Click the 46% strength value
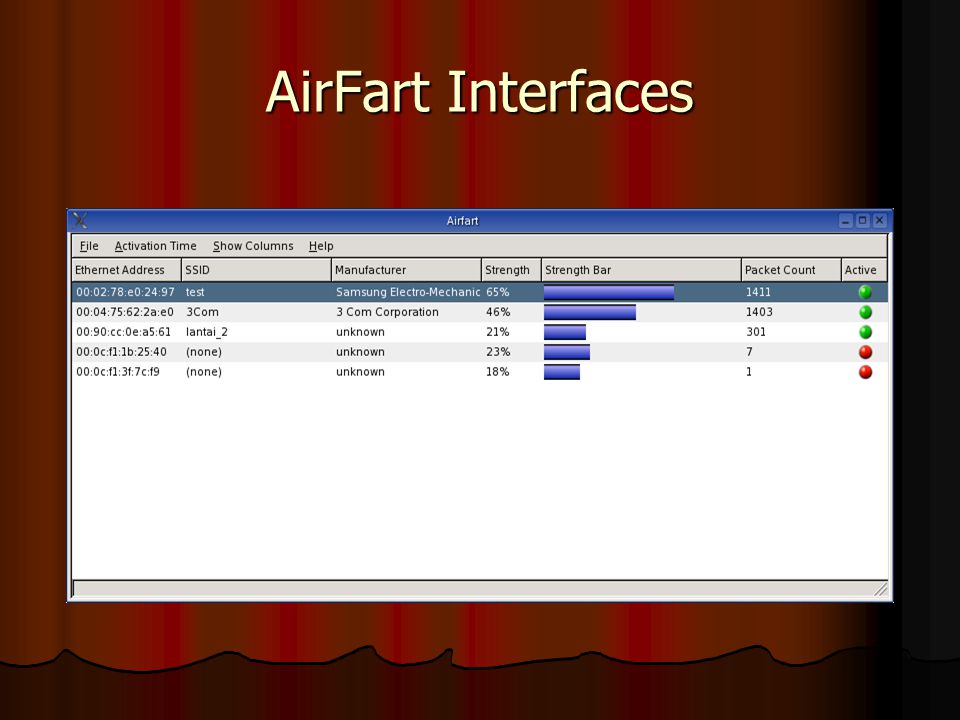 (498, 312)
